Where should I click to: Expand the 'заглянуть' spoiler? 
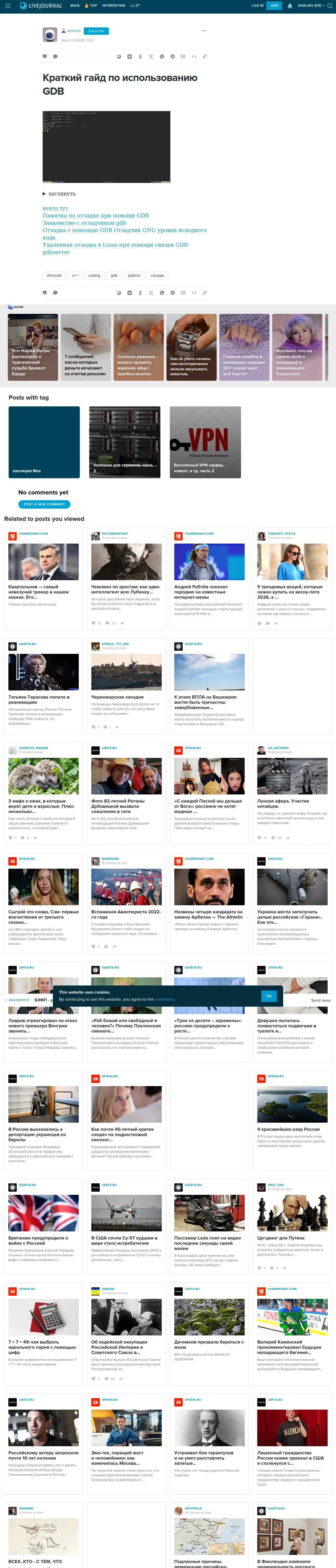[x=59, y=194]
